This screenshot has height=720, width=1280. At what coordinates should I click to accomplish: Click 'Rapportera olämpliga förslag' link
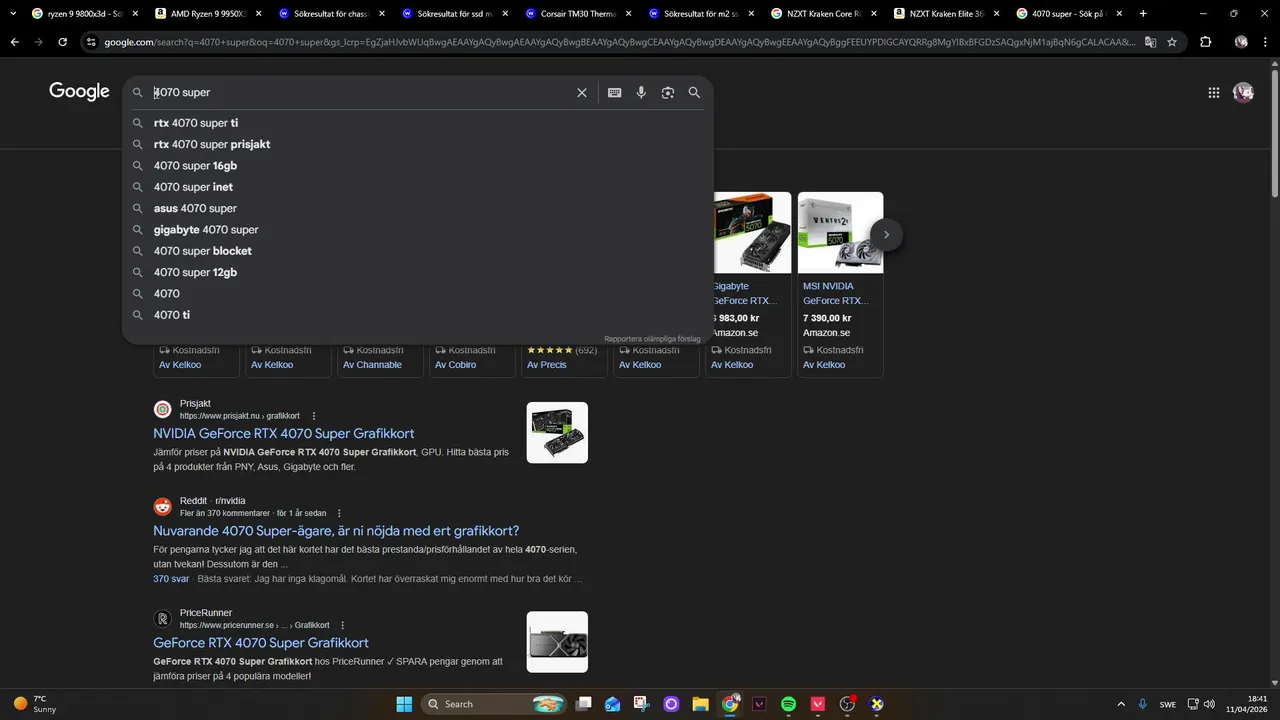pos(652,339)
